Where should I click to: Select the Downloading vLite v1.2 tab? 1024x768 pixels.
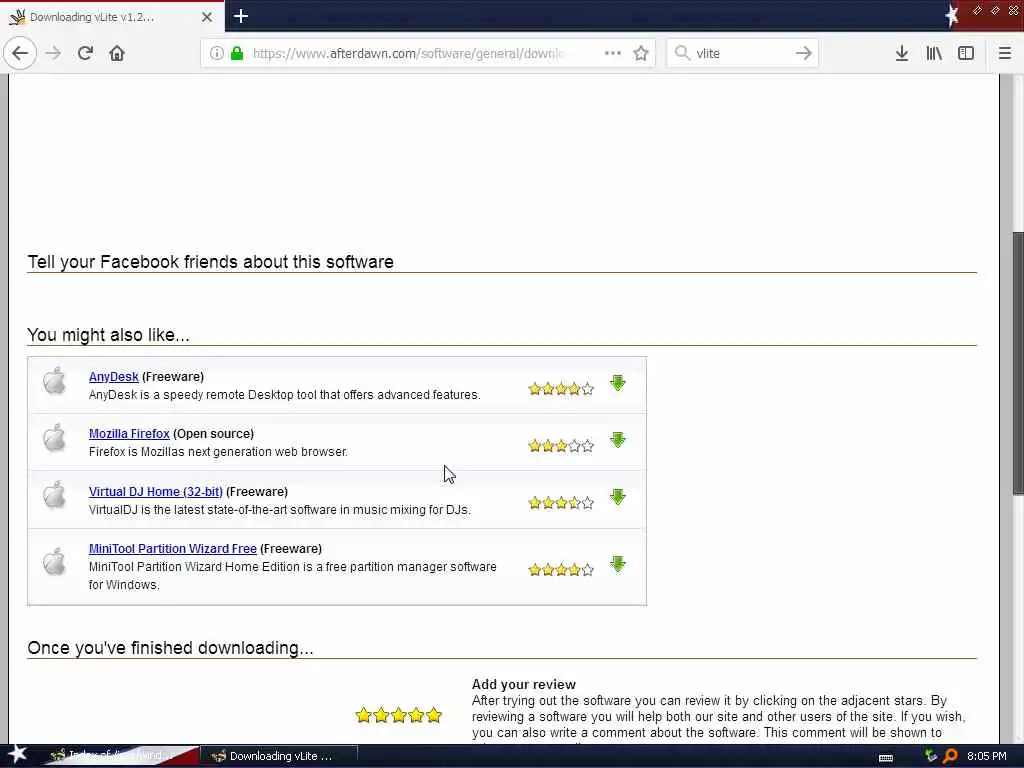(112, 17)
